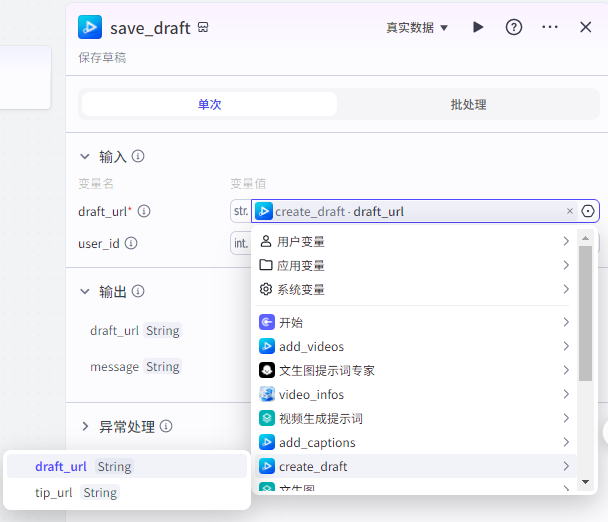The width and height of the screenshot is (608, 522).
Task: Click the edit icon beside save_draft title
Action: (204, 28)
